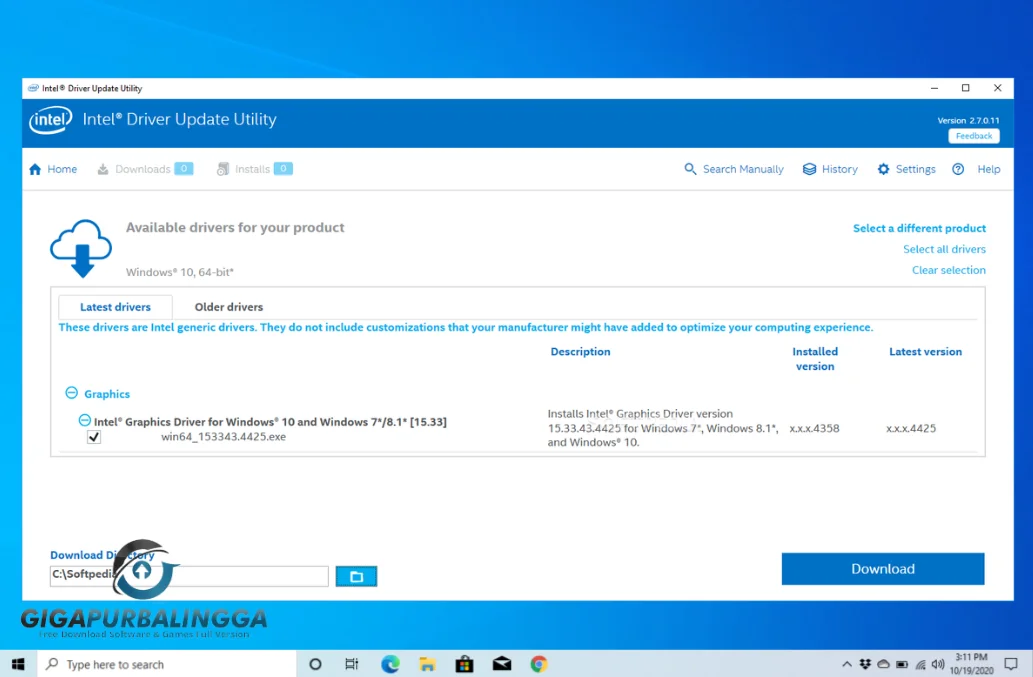The height and width of the screenshot is (677, 1033).
Task: Open the History icon
Action: coord(808,168)
